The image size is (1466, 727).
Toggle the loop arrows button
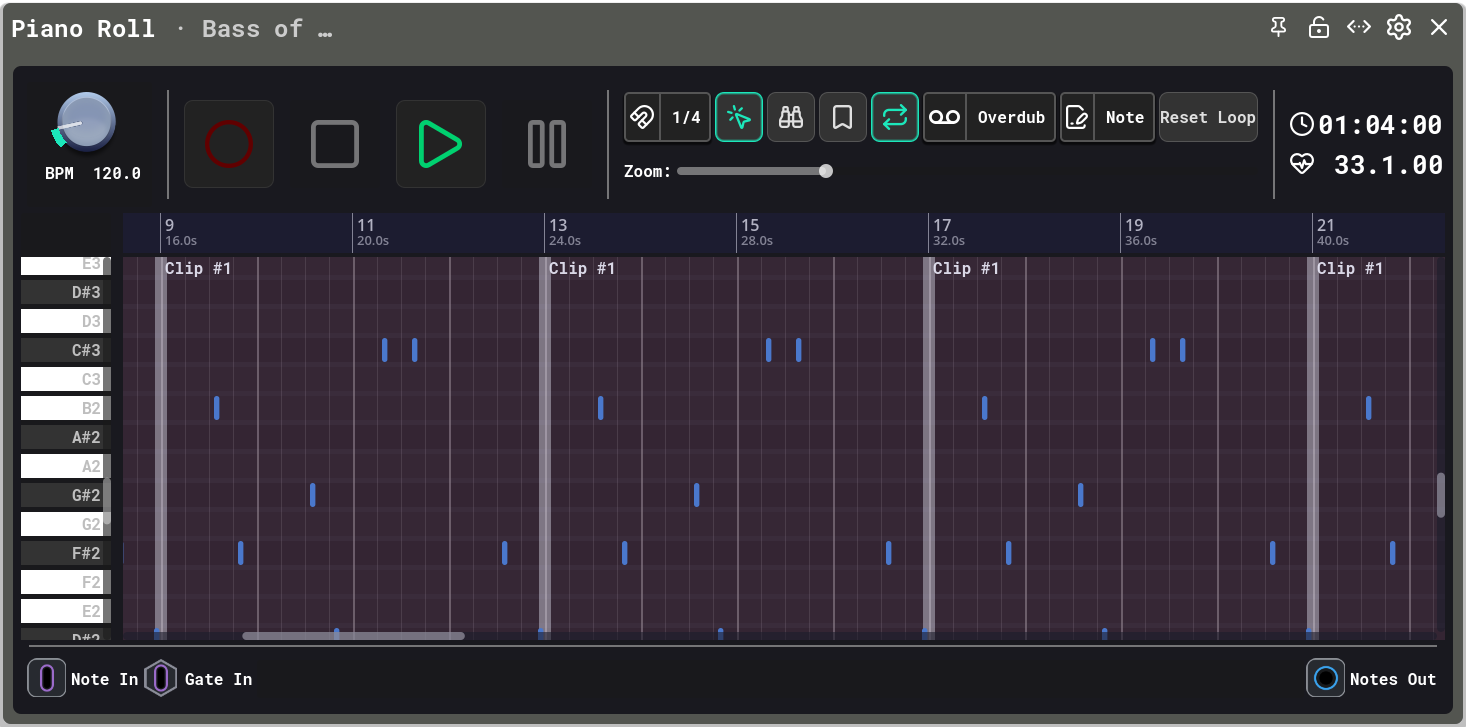pos(895,117)
